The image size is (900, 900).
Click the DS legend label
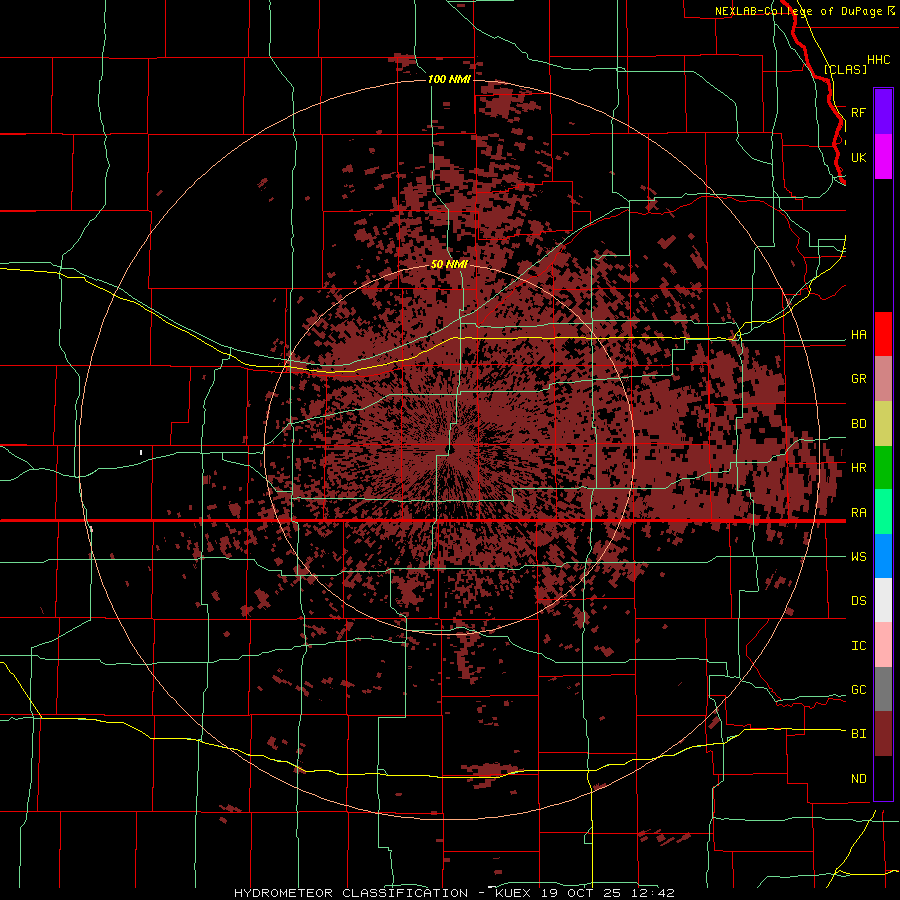858,600
